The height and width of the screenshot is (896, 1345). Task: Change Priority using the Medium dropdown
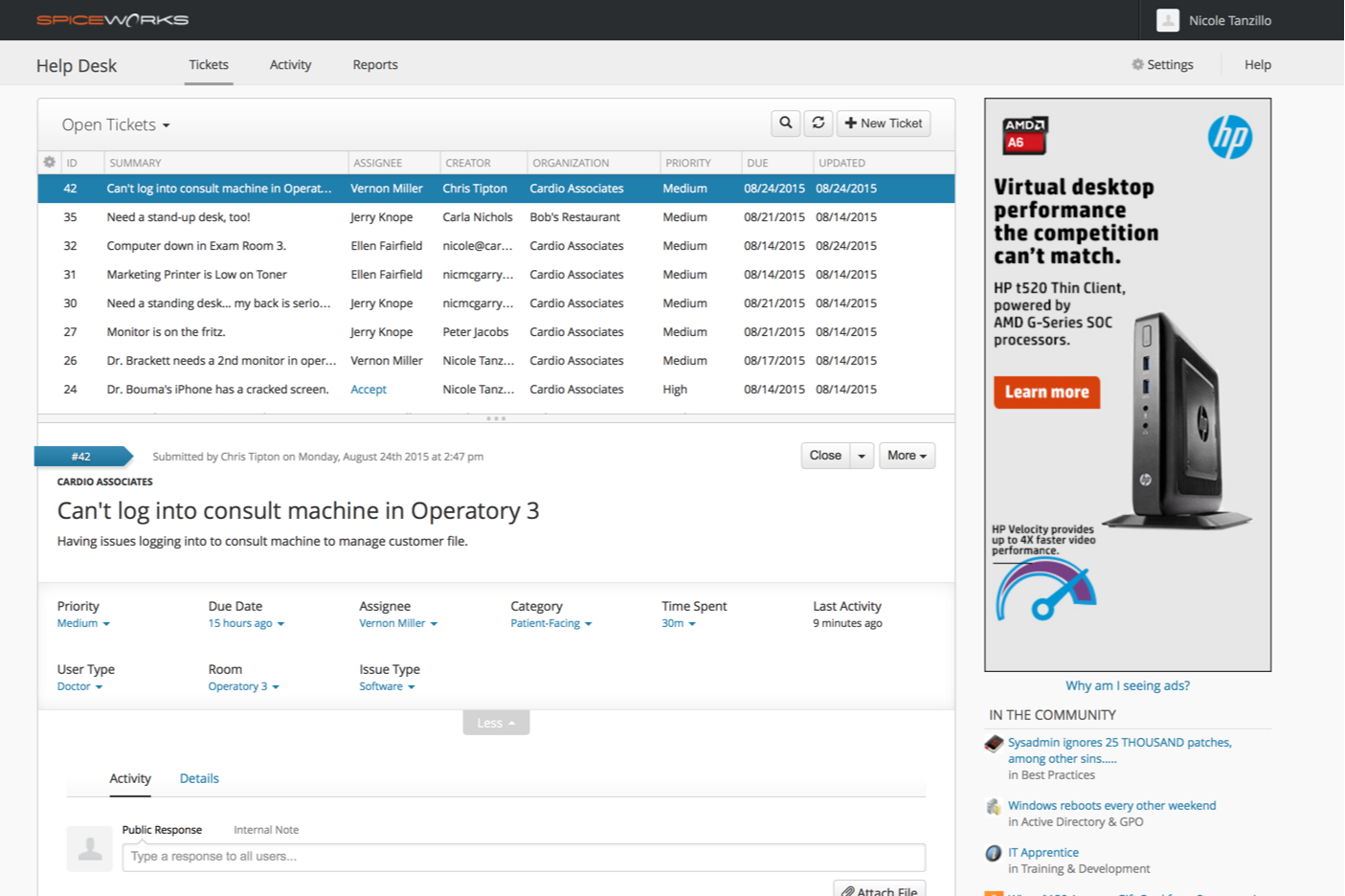tap(82, 622)
